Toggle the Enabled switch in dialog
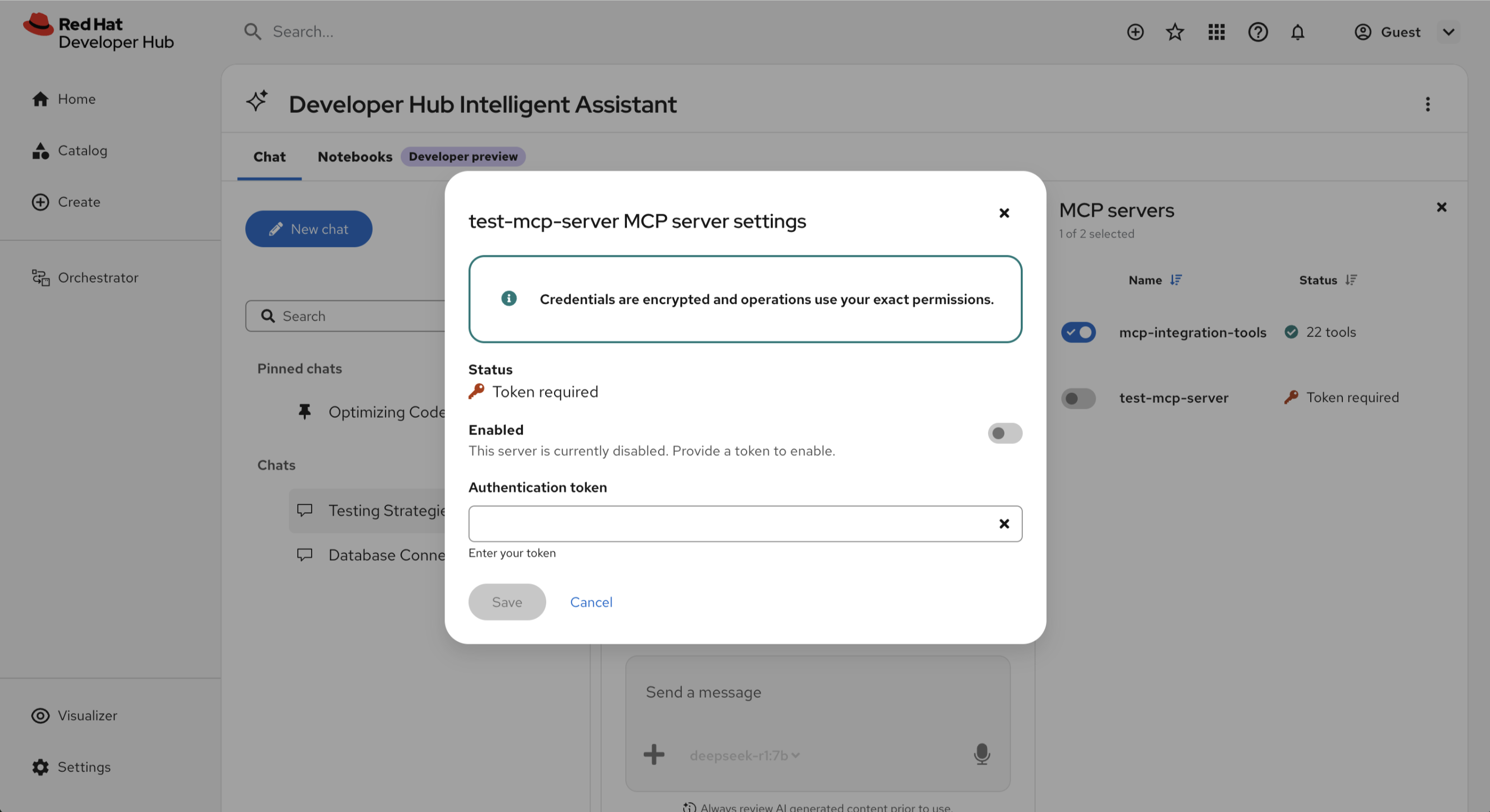The image size is (1490, 812). point(1005,433)
